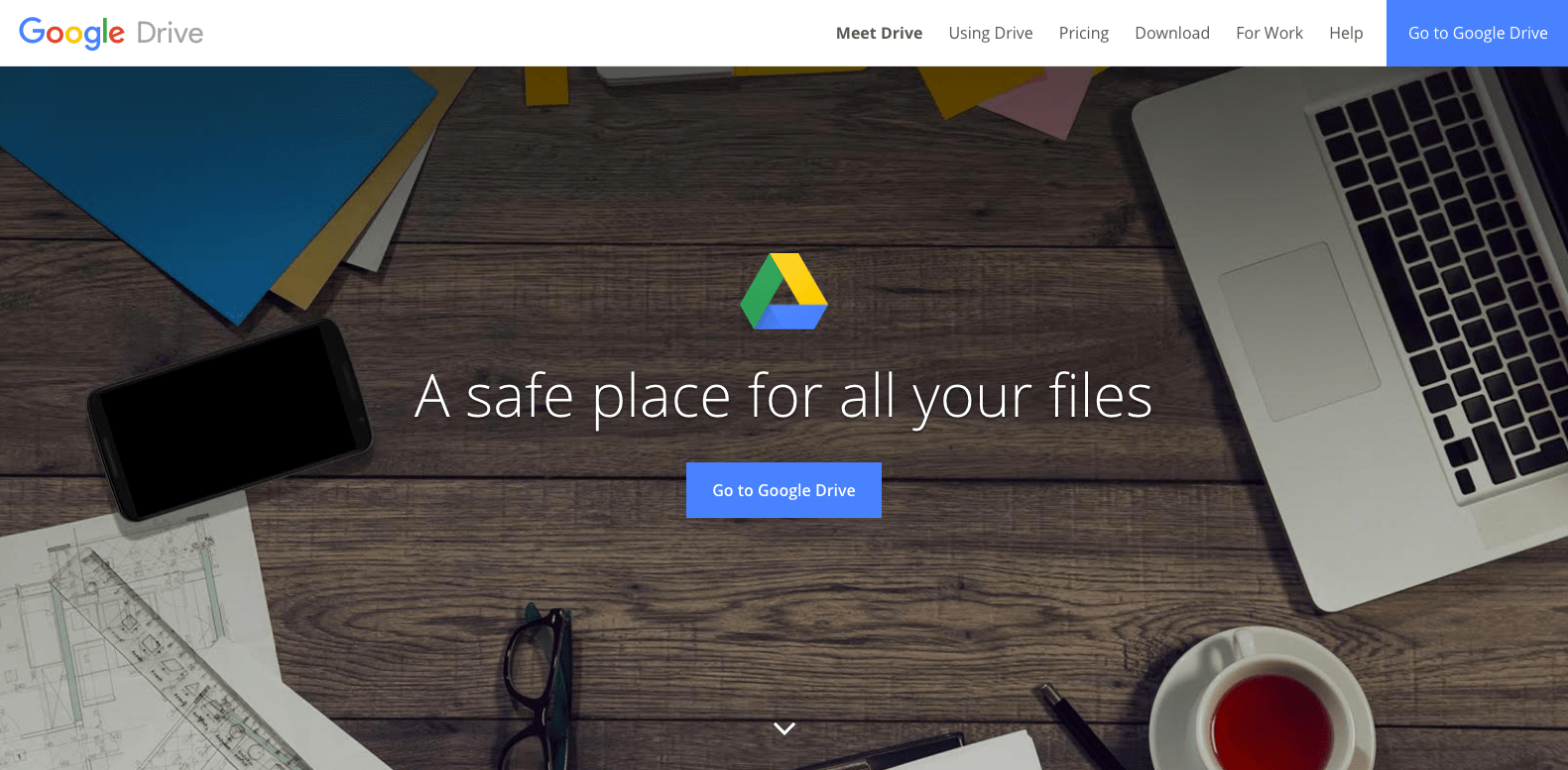Go to the Pricing page

1084,33
